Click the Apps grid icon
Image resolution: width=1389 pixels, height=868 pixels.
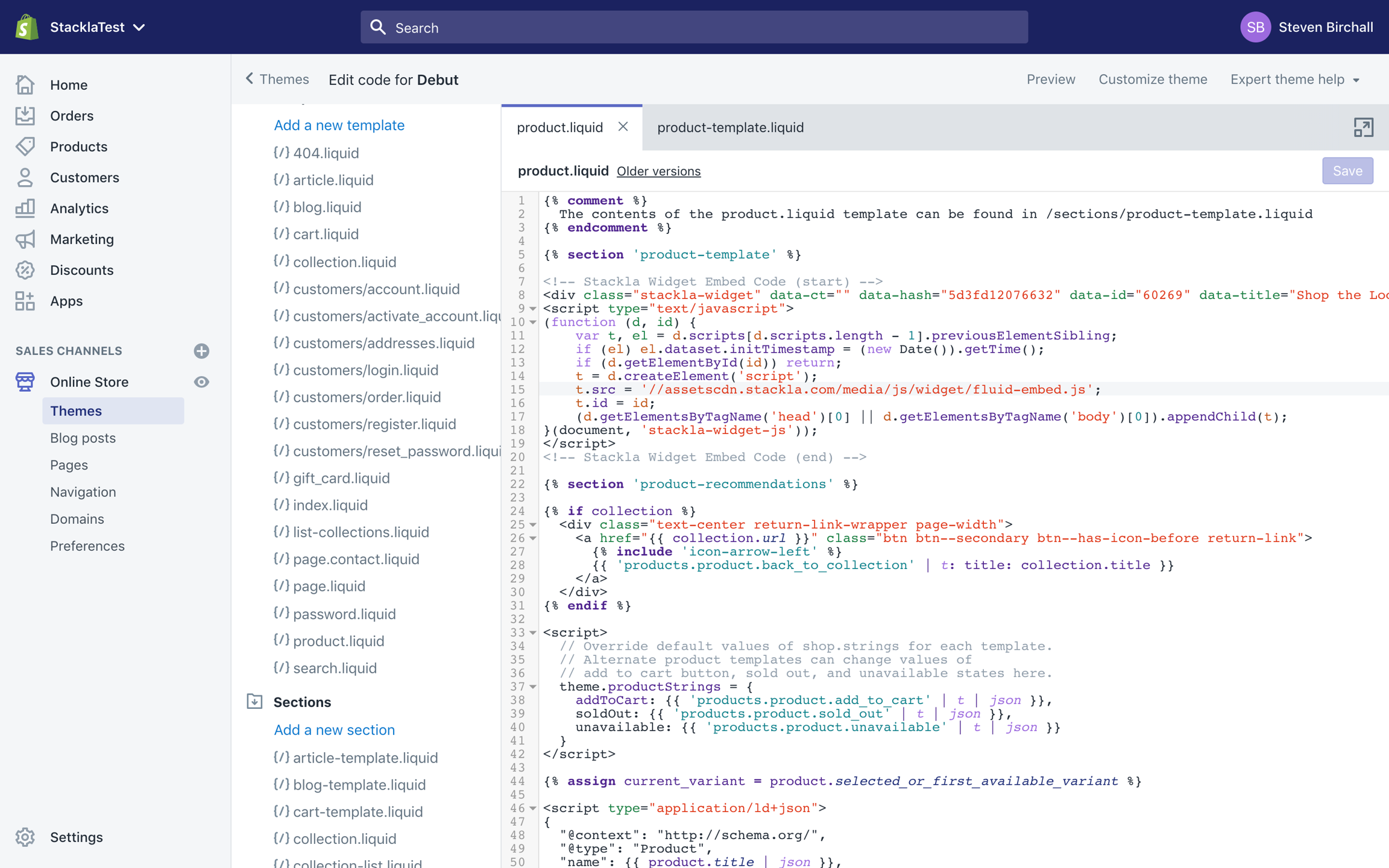25,301
